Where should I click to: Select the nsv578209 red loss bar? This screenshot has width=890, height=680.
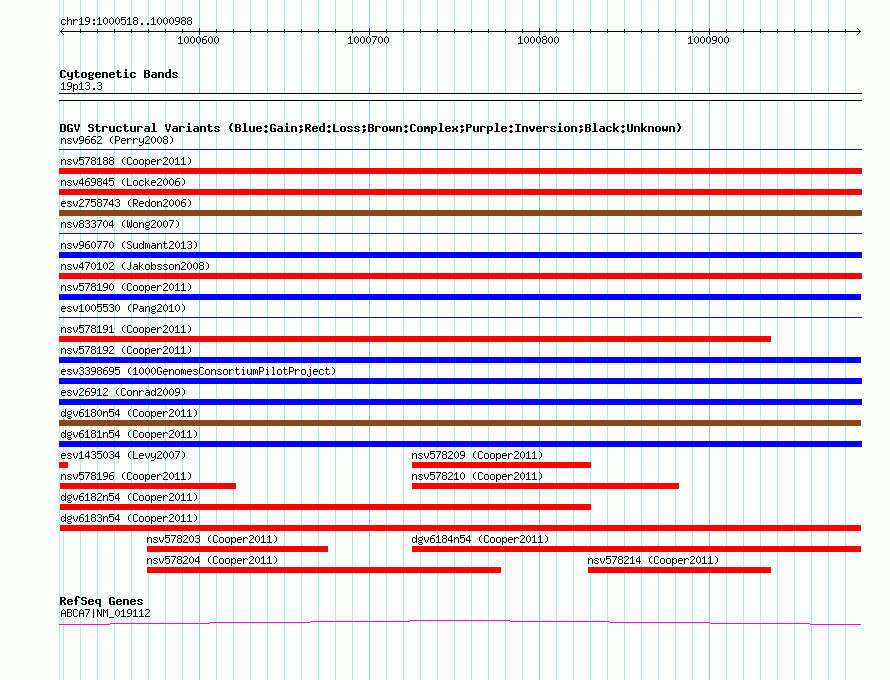[x=501, y=465]
